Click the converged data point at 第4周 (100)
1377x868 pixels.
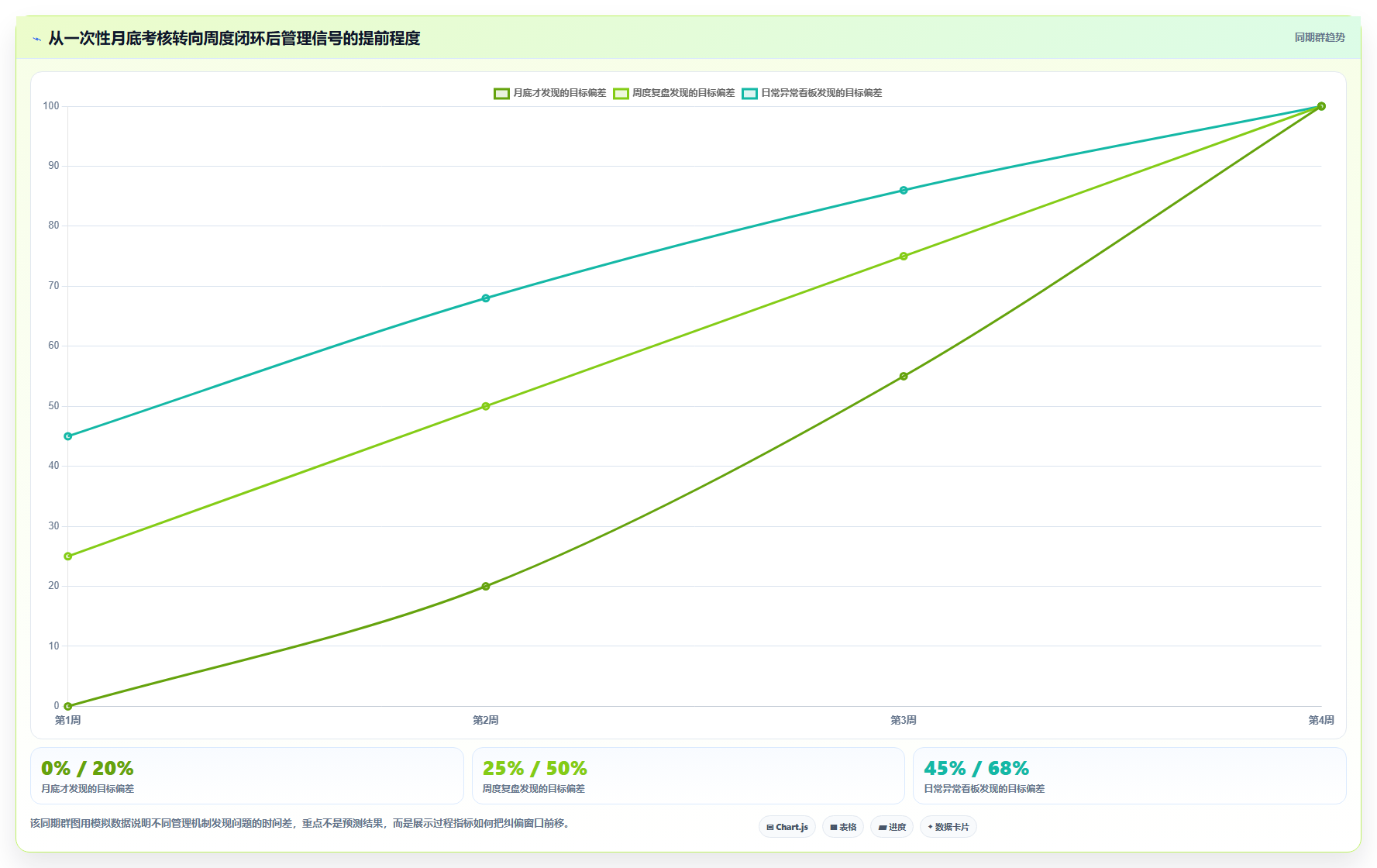coord(1321,106)
